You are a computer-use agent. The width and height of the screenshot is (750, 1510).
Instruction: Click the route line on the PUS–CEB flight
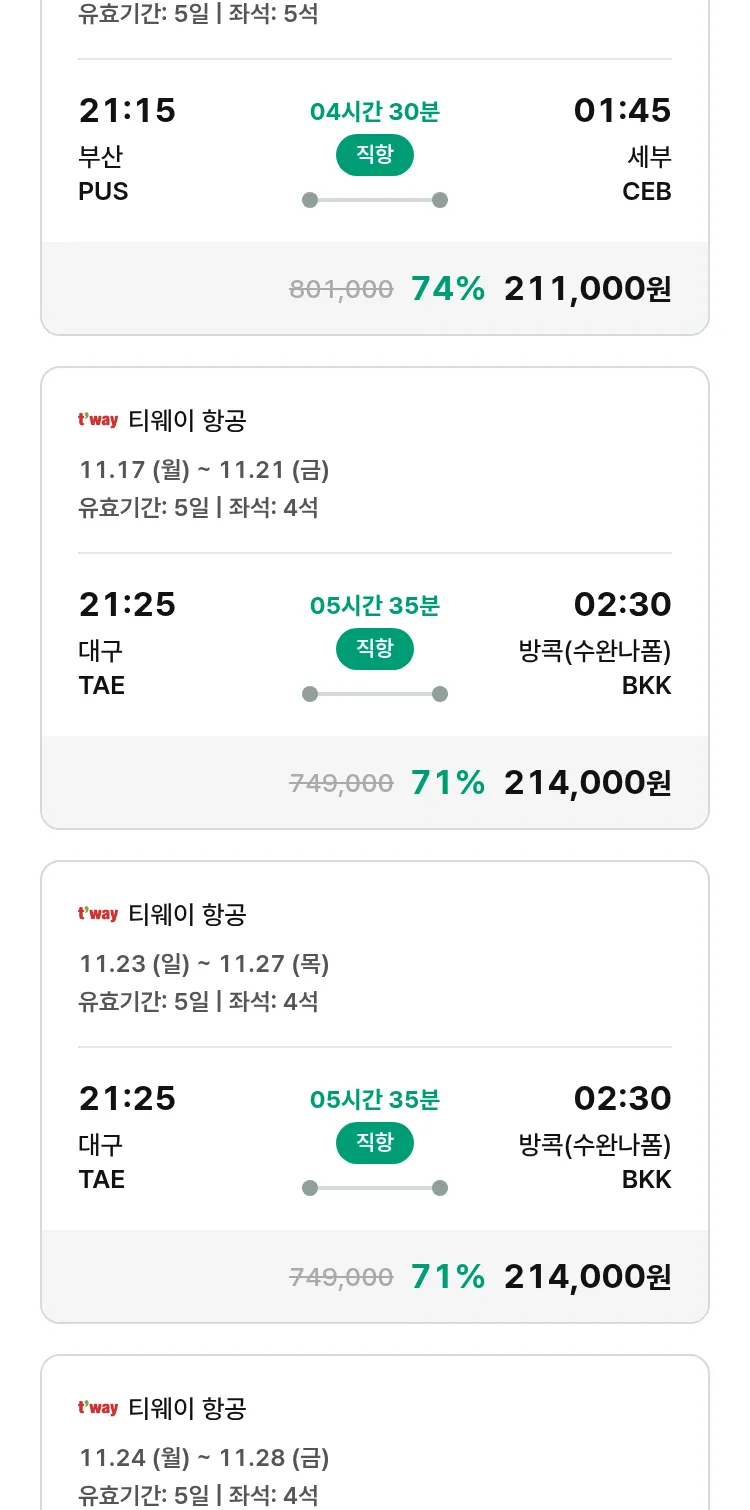(x=374, y=200)
